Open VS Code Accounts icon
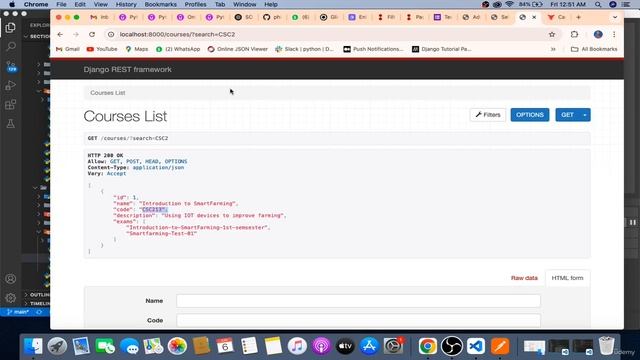The width and height of the screenshot is (640, 360). pos(11,279)
